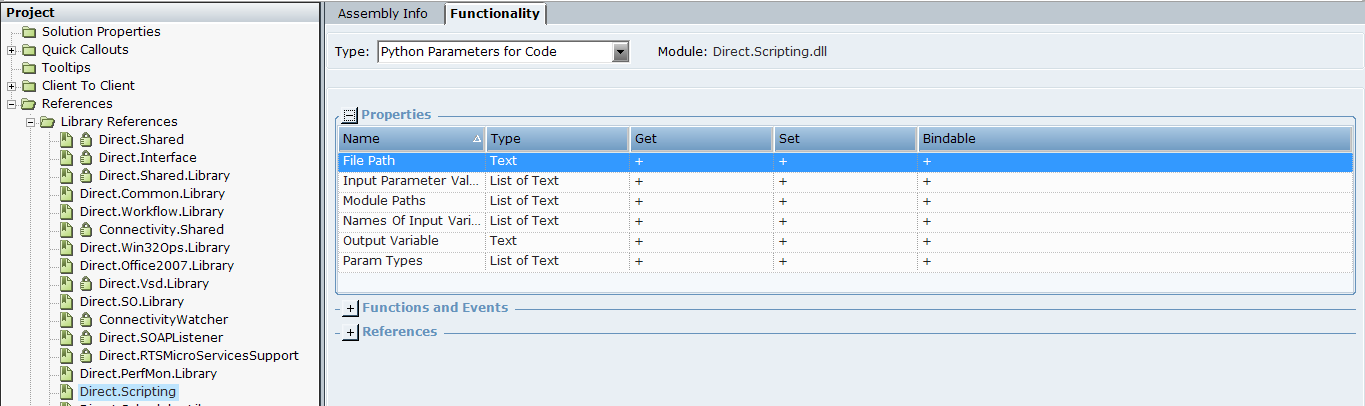Select the Functionality tab
The image size is (1365, 406).
tap(494, 13)
